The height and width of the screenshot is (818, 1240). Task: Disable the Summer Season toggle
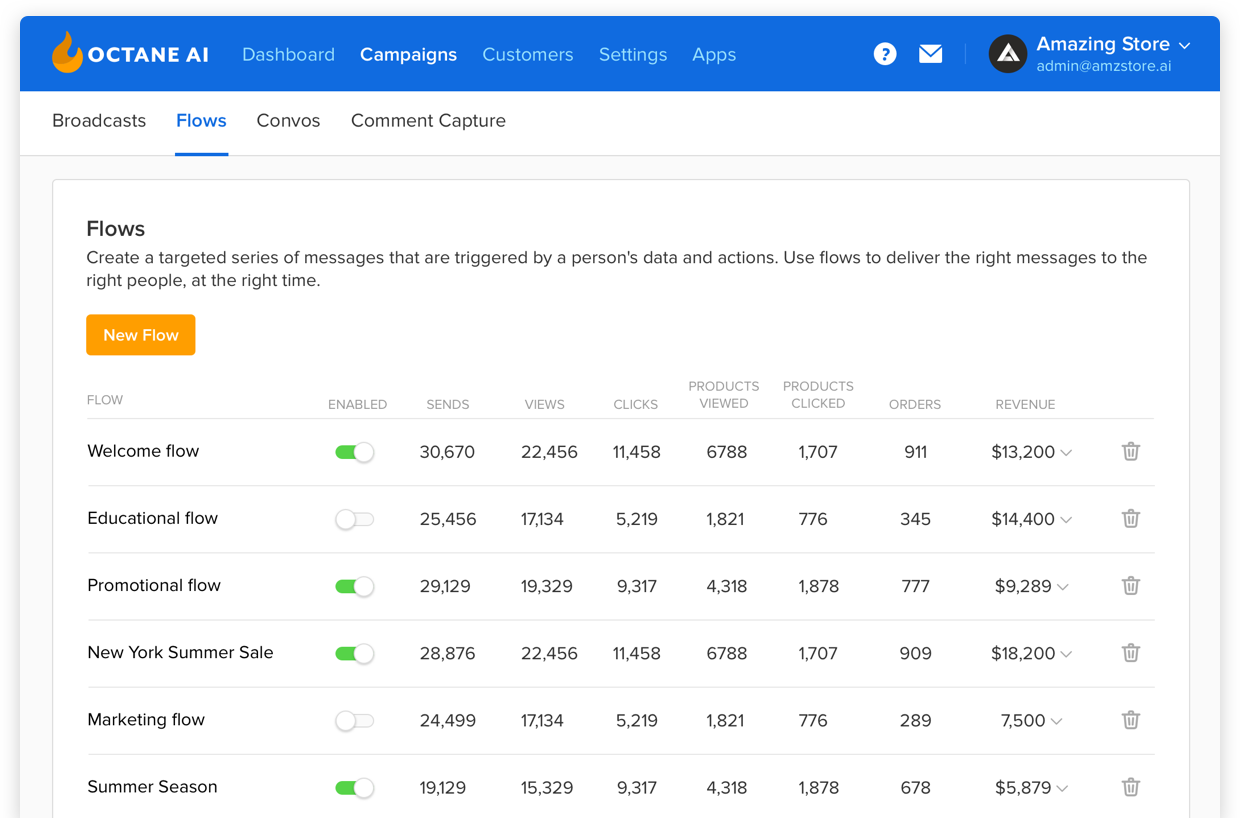pyautogui.click(x=355, y=788)
